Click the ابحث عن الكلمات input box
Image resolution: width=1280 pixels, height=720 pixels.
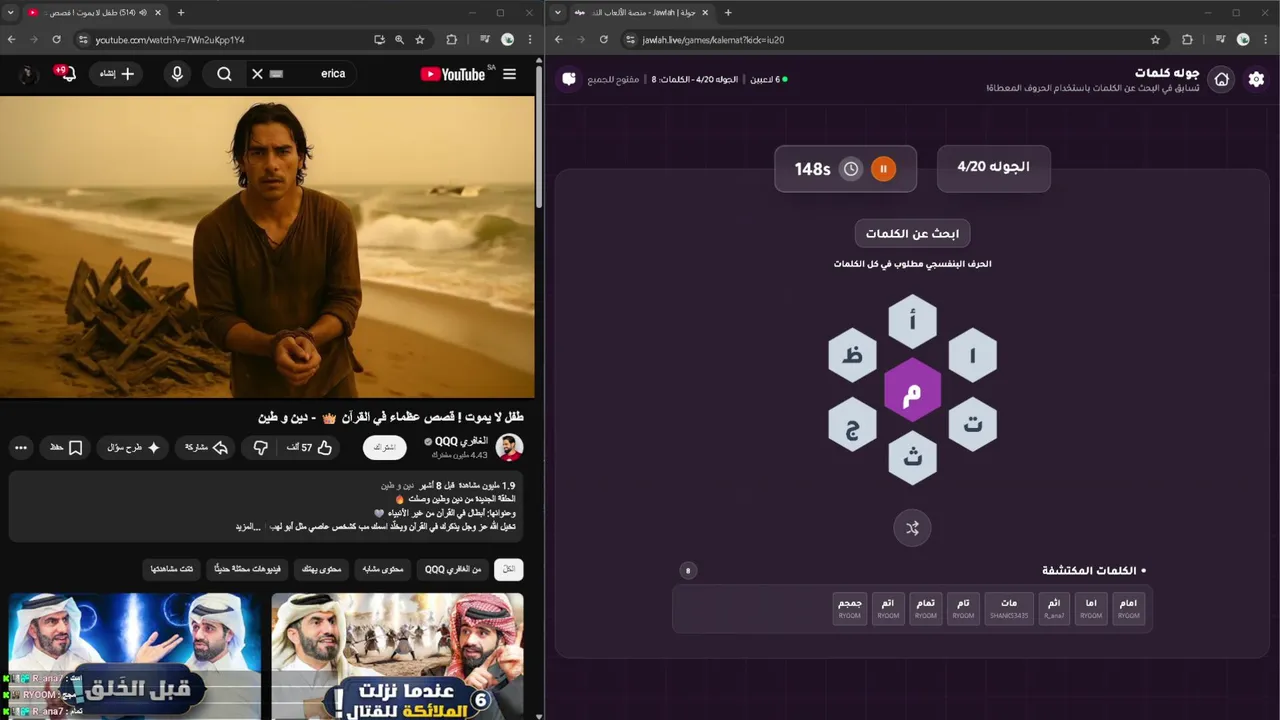[x=912, y=233]
